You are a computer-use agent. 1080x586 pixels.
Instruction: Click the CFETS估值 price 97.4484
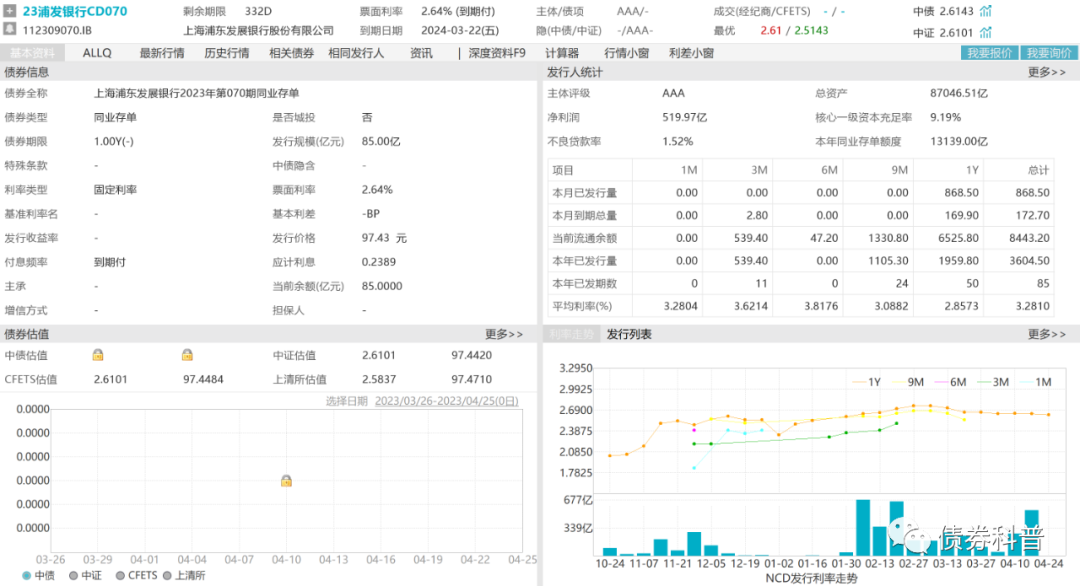tap(203, 379)
